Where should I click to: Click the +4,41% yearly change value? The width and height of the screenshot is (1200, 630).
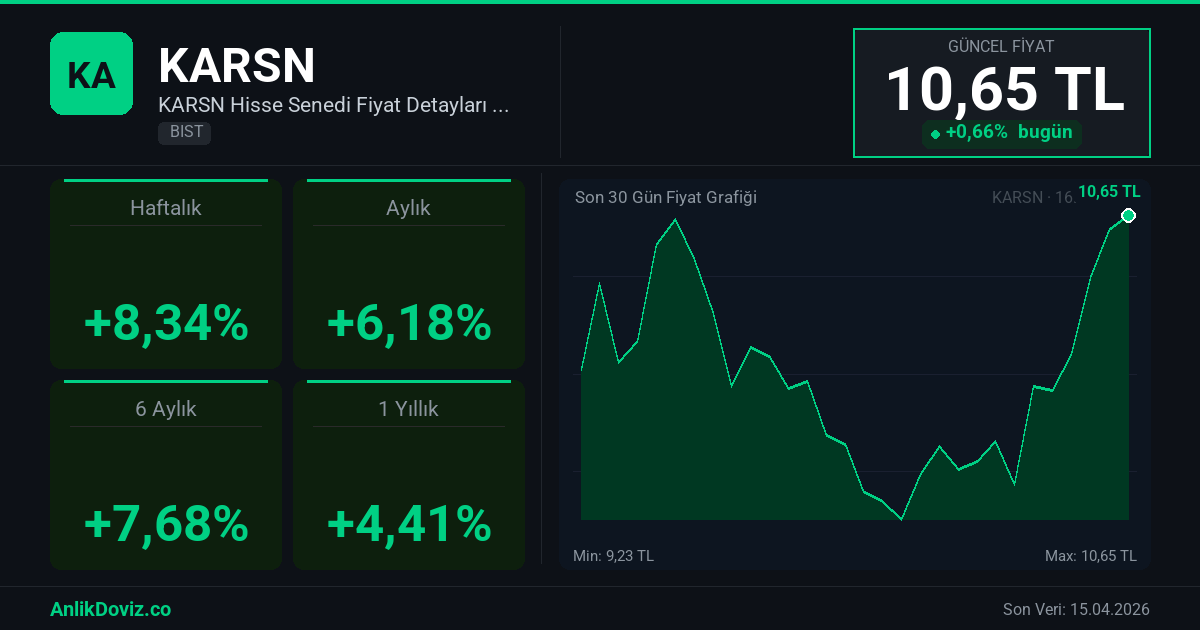click(408, 523)
